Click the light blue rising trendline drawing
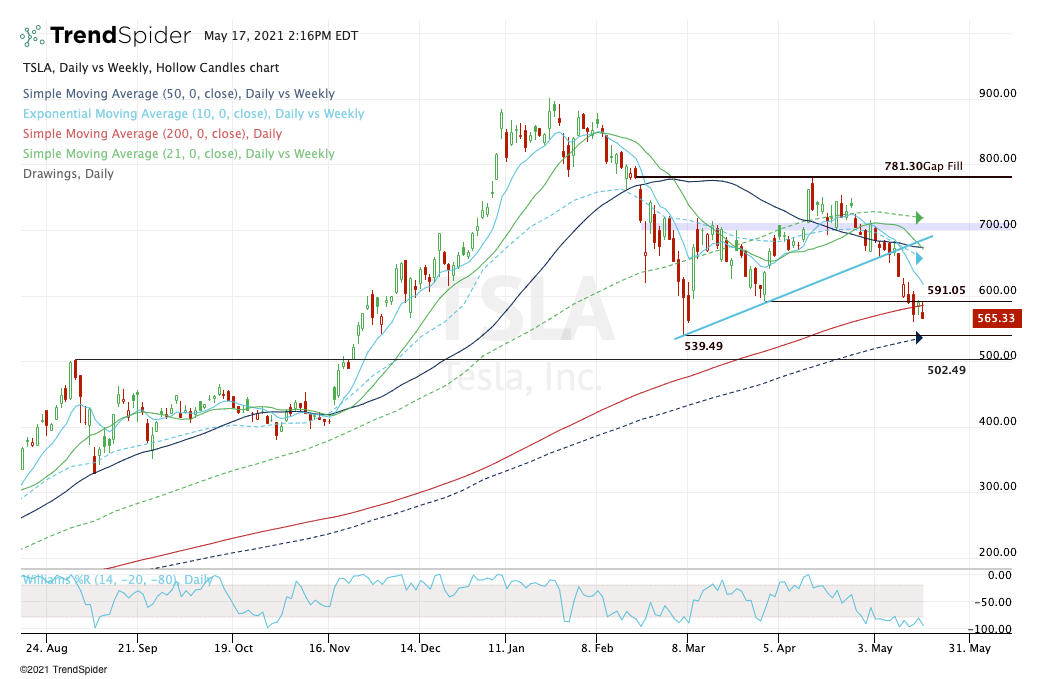This screenshot has height=679, width=1042. [804, 287]
